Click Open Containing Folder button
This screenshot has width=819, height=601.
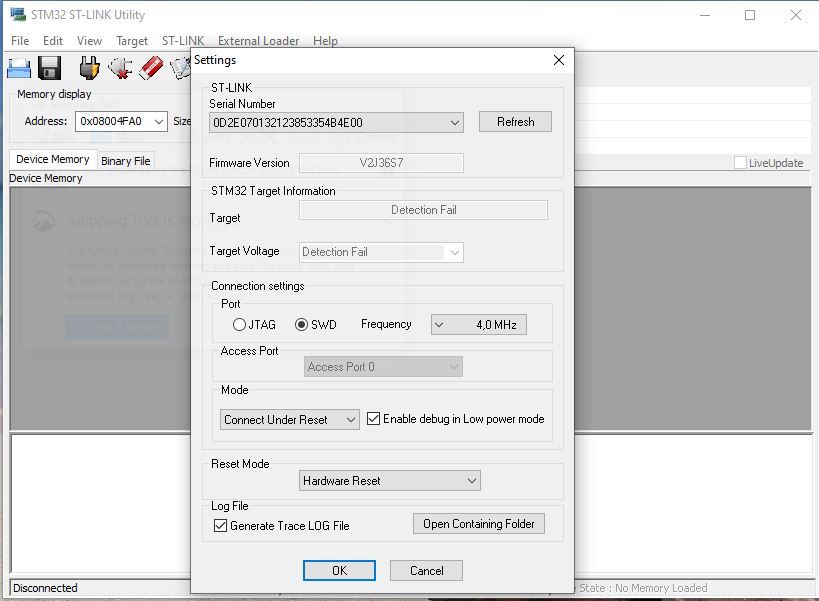click(x=478, y=524)
